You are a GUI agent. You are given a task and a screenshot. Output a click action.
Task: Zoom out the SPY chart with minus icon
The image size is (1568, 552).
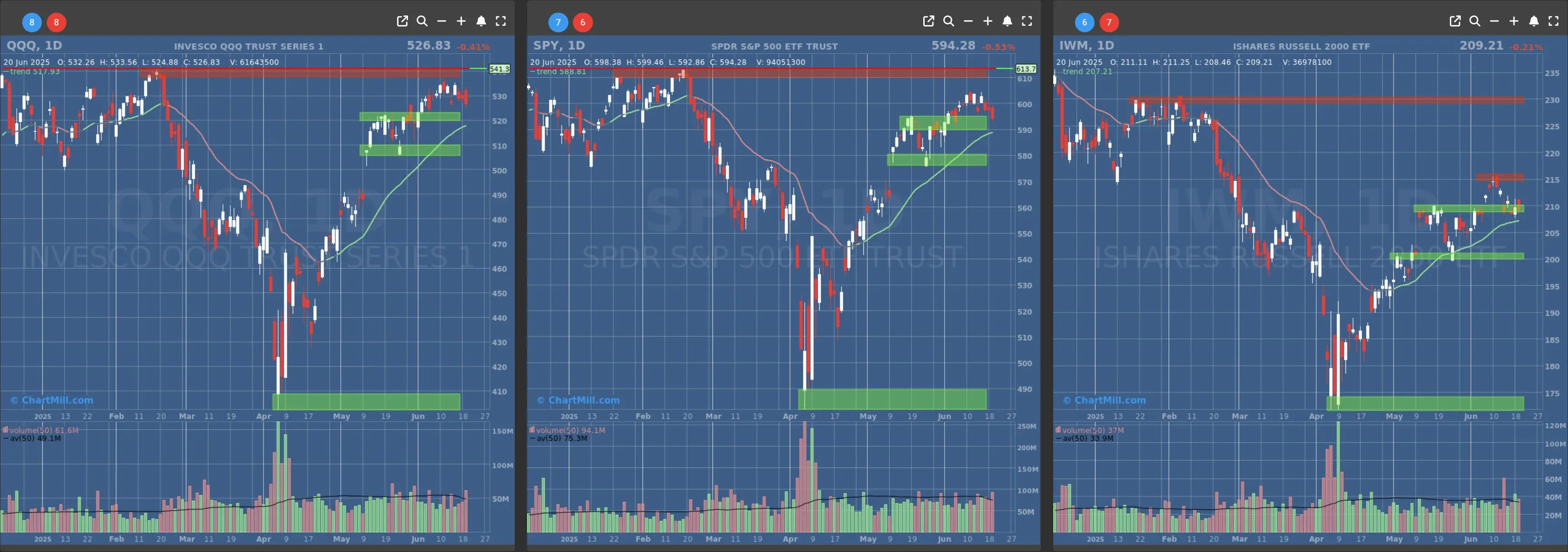point(968,21)
